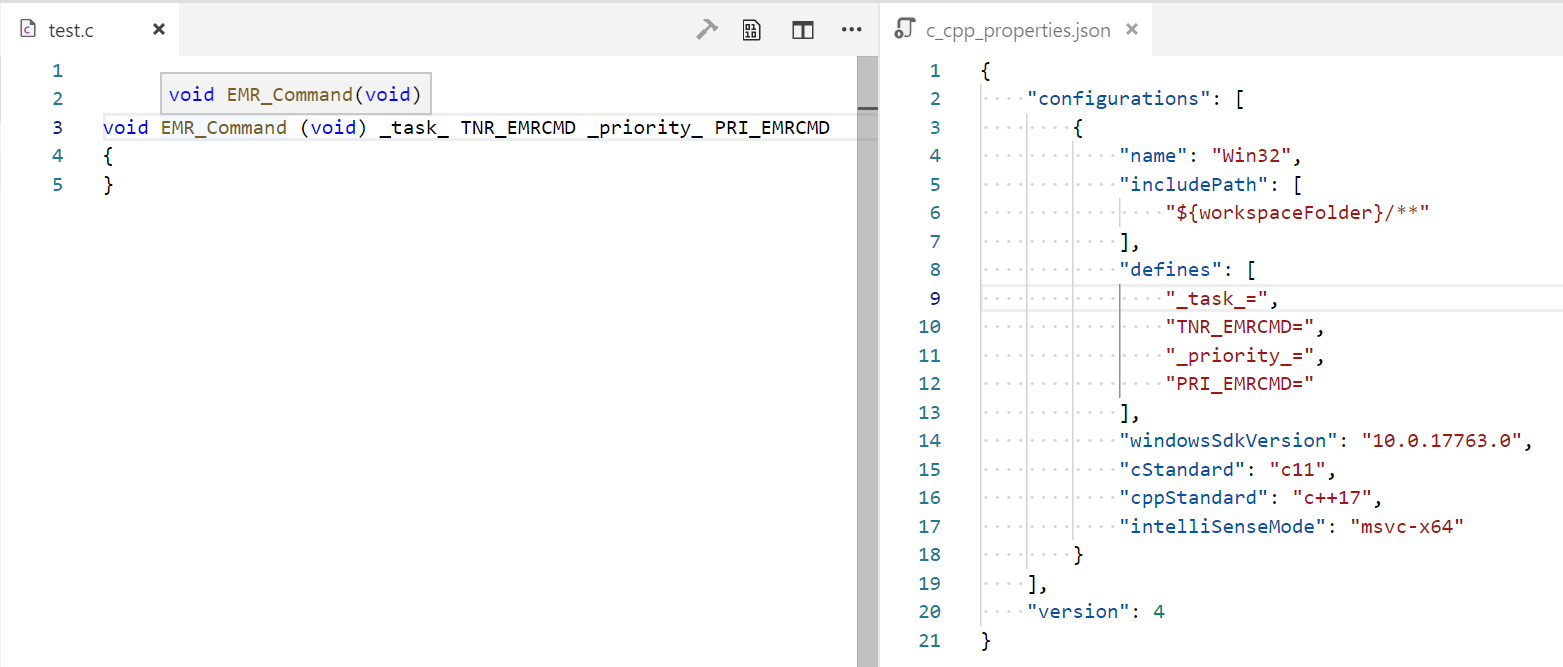Close the c_cpp_properties.json tab
The image size is (1563, 667).
click(x=1131, y=29)
